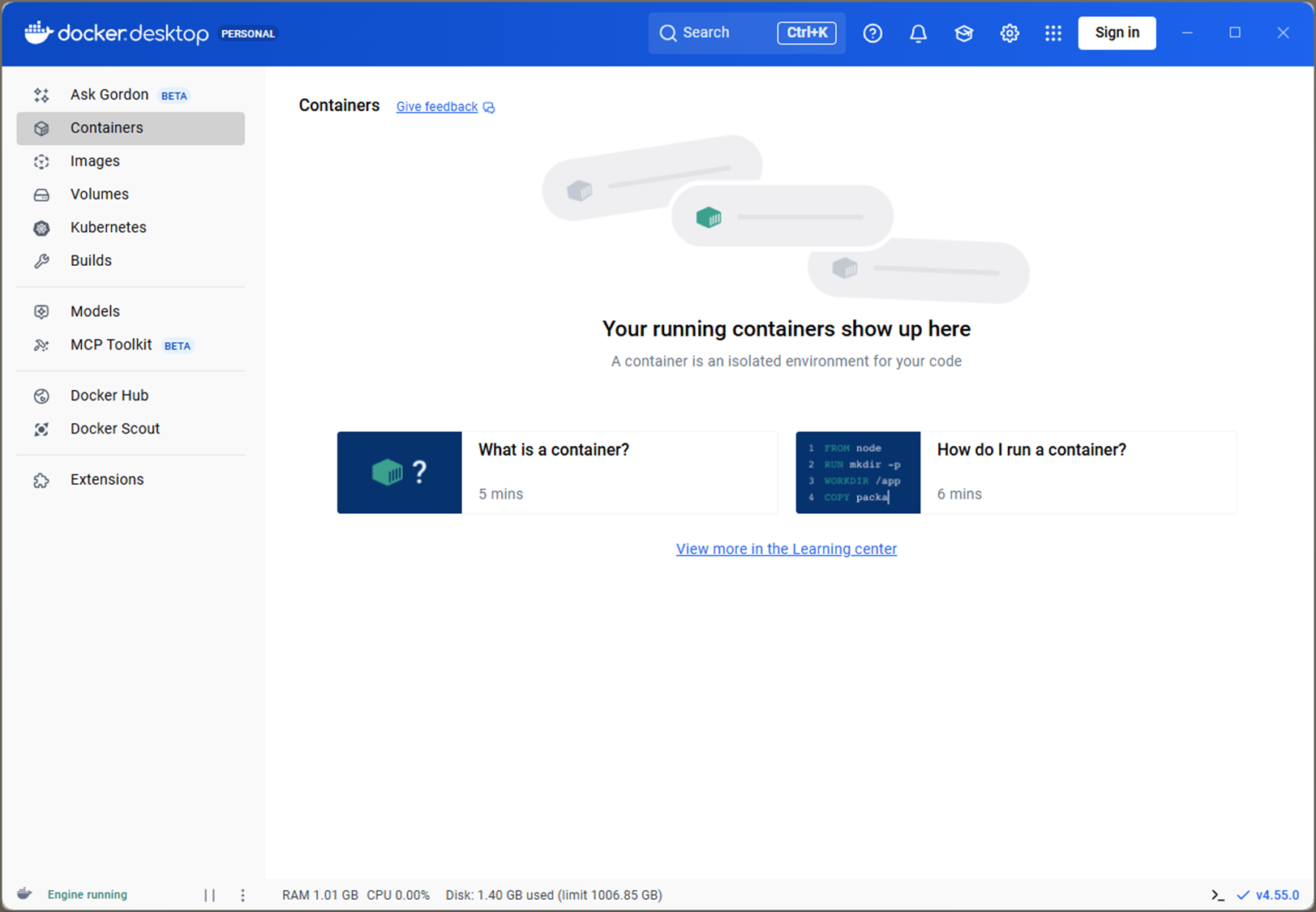Click the Extensions puzzle icon
This screenshot has height=912, width=1316.
tap(41, 480)
